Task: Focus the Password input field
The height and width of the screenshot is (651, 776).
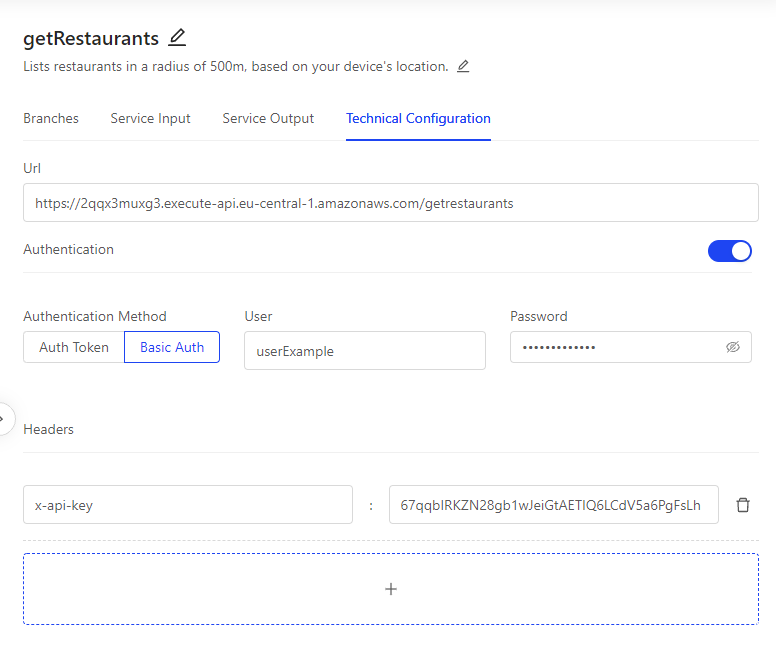Action: coord(630,347)
